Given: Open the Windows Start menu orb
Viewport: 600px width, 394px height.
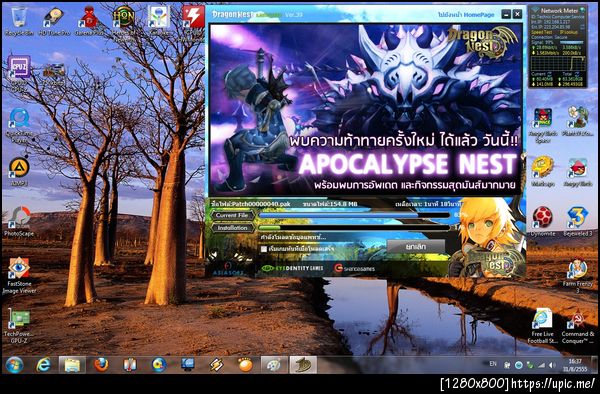Looking at the screenshot, I should 14,365.
